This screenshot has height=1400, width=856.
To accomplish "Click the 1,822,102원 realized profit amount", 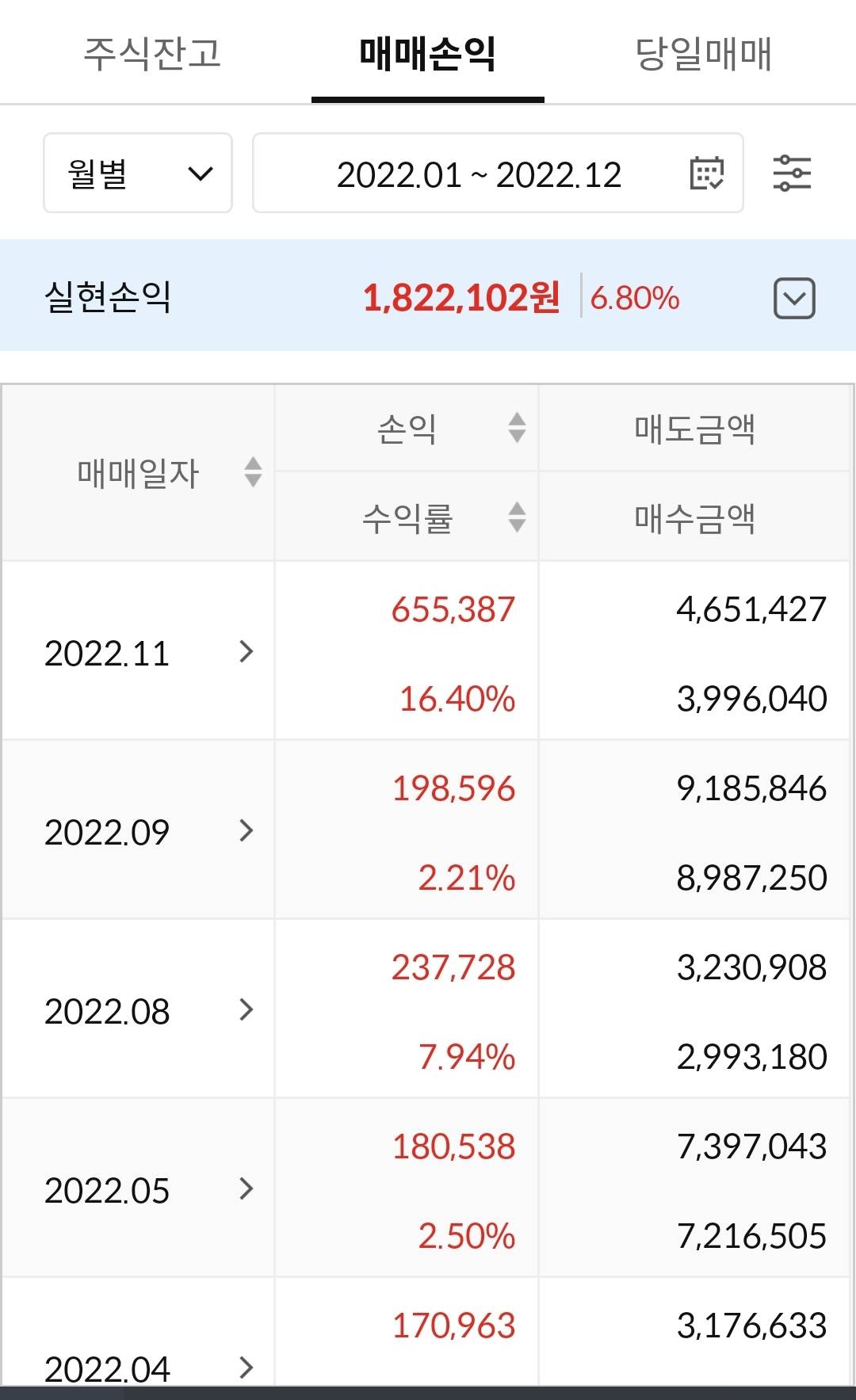I will pyautogui.click(x=461, y=298).
